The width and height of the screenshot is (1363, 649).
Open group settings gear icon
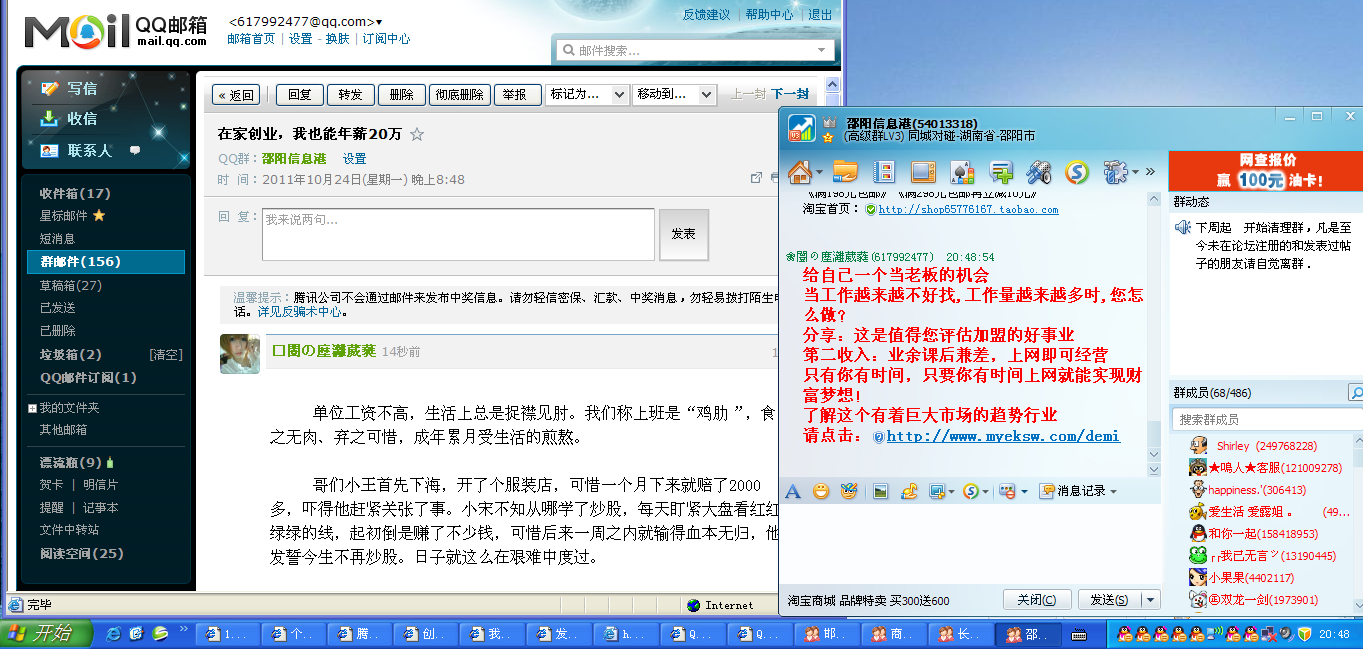(x=1115, y=172)
